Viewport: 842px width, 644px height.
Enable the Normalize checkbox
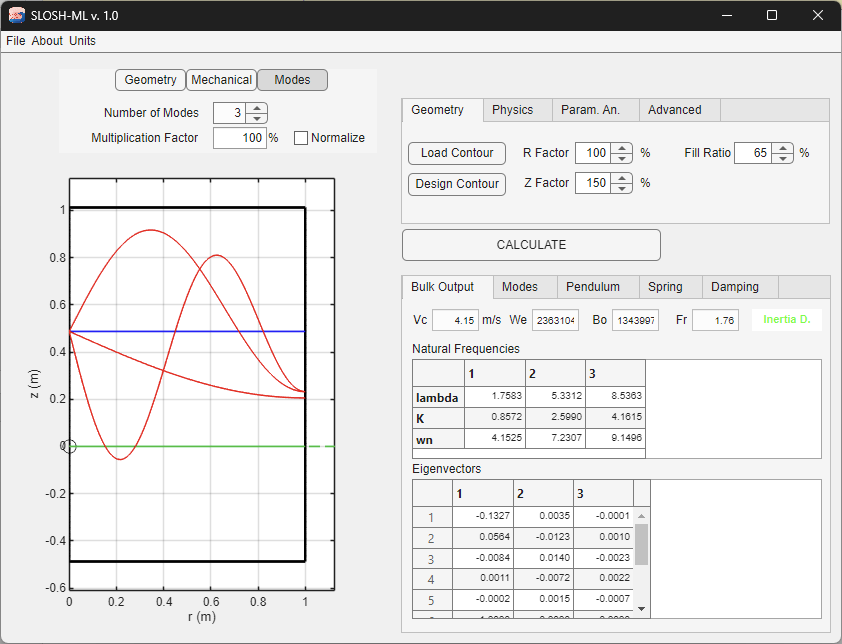coord(301,137)
